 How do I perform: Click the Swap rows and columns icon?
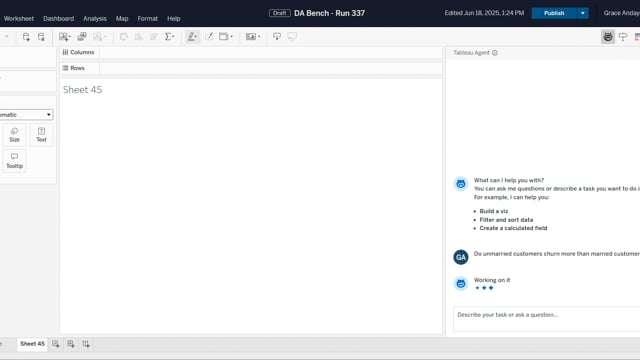tap(124, 37)
